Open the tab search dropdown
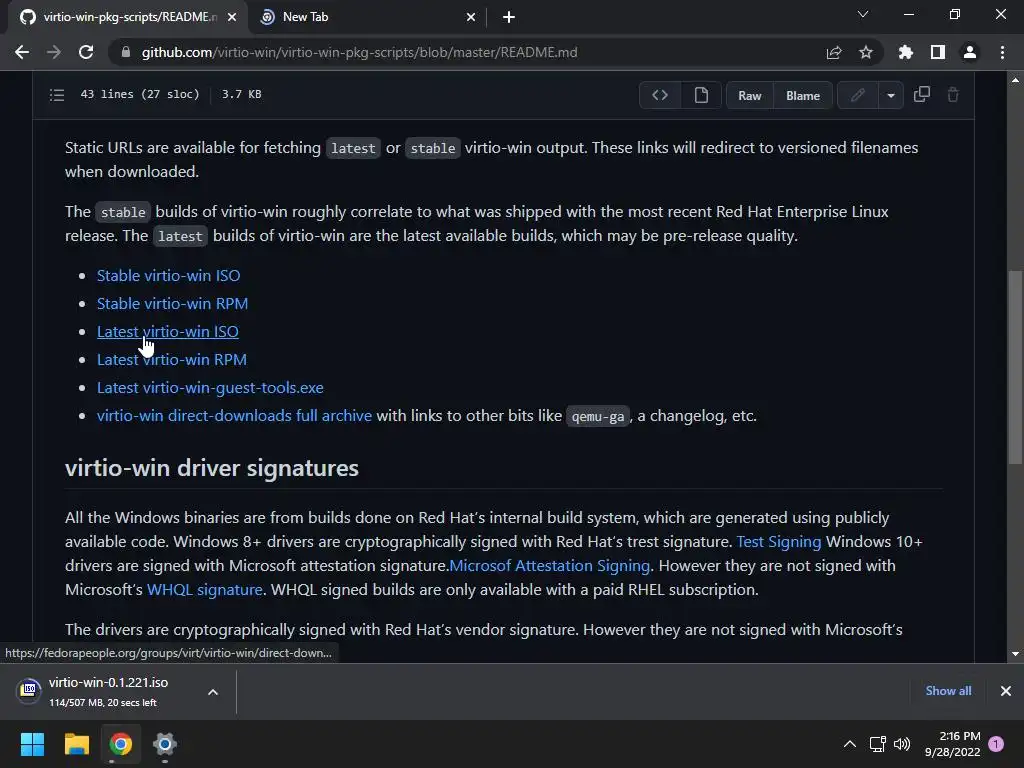Viewport: 1024px width, 768px height. click(x=863, y=14)
